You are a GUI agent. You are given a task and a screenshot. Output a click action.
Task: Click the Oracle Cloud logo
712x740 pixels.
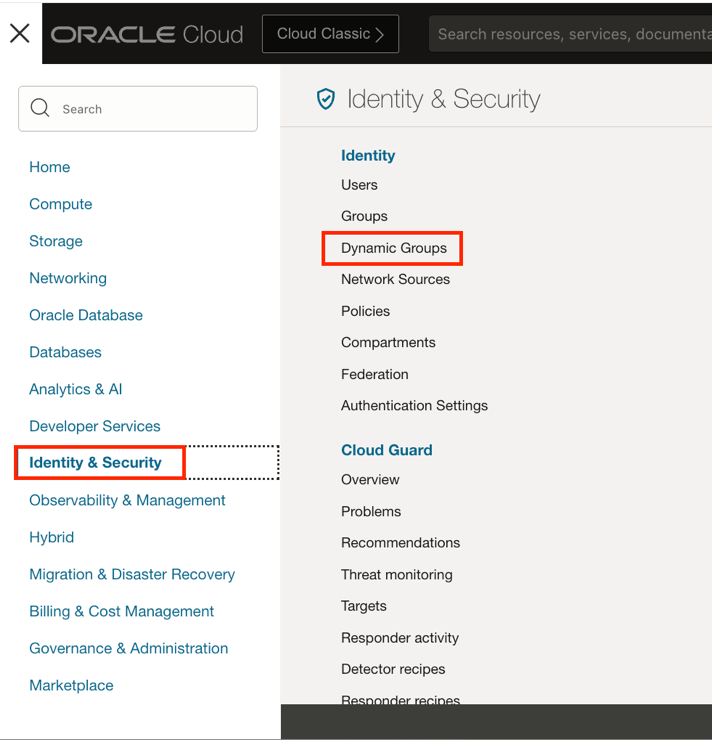pos(147,34)
